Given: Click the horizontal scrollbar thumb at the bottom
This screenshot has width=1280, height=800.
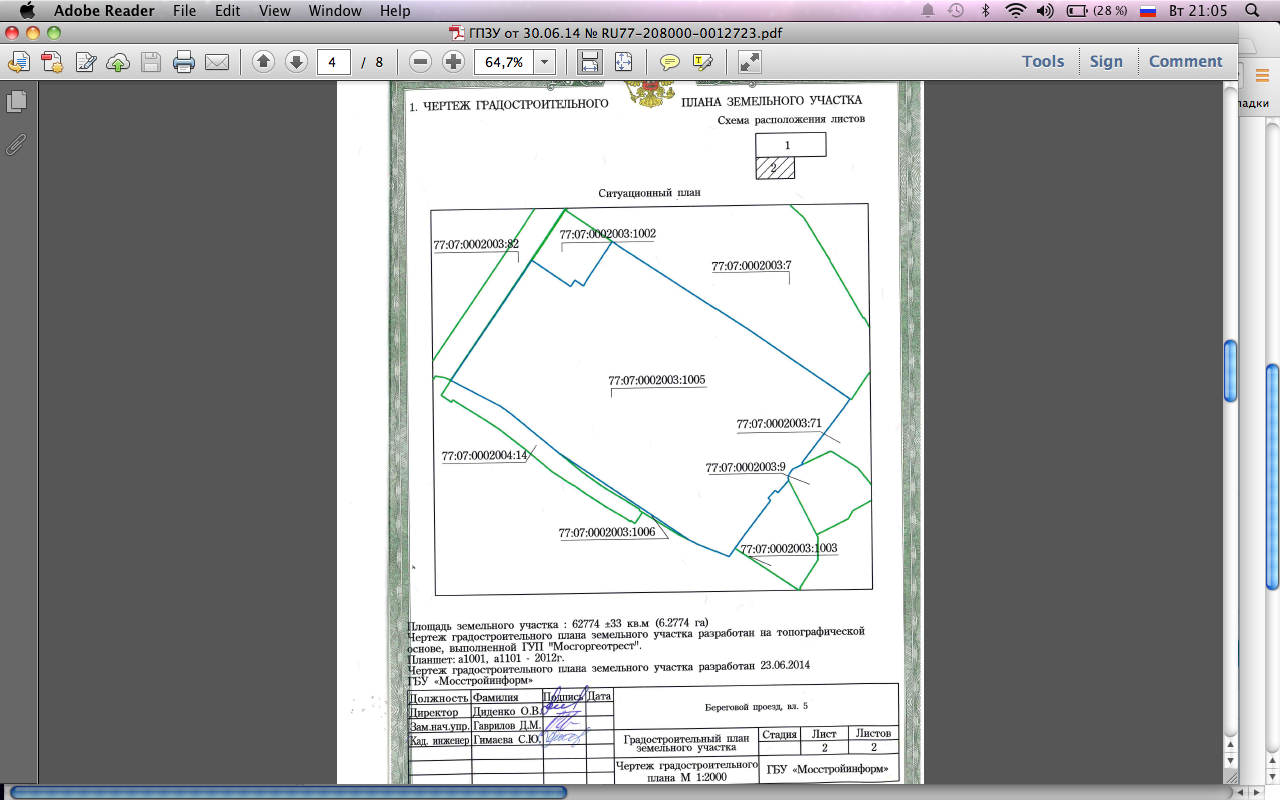Looking at the screenshot, I should point(288,792).
